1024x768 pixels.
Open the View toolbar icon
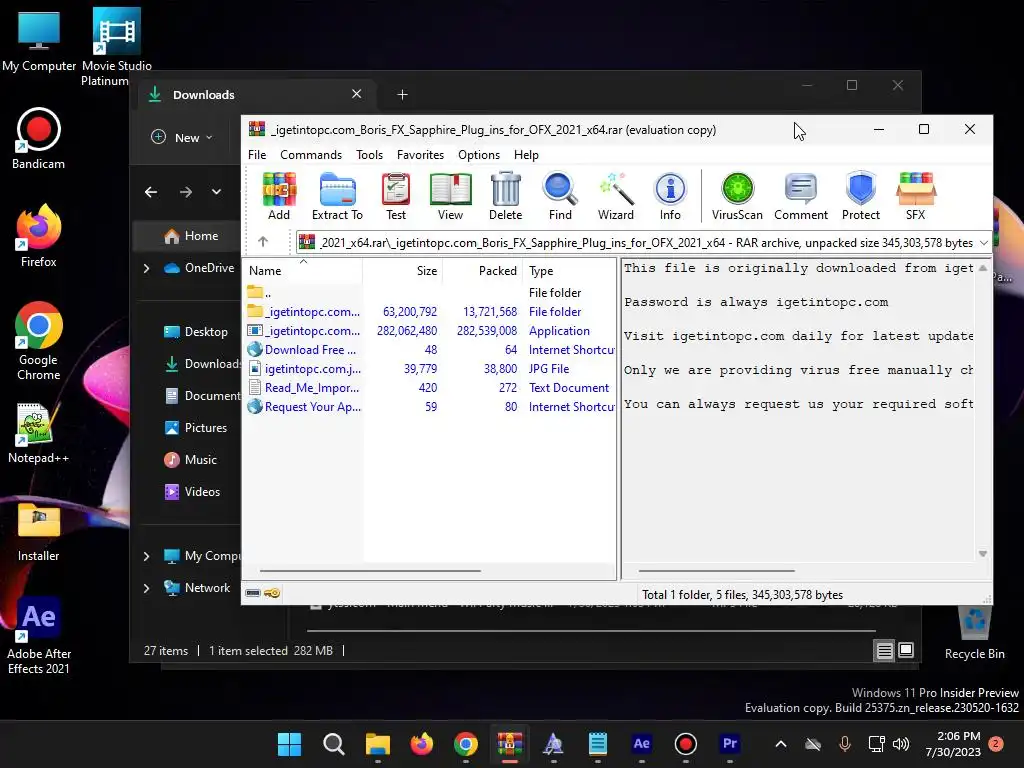450,196
